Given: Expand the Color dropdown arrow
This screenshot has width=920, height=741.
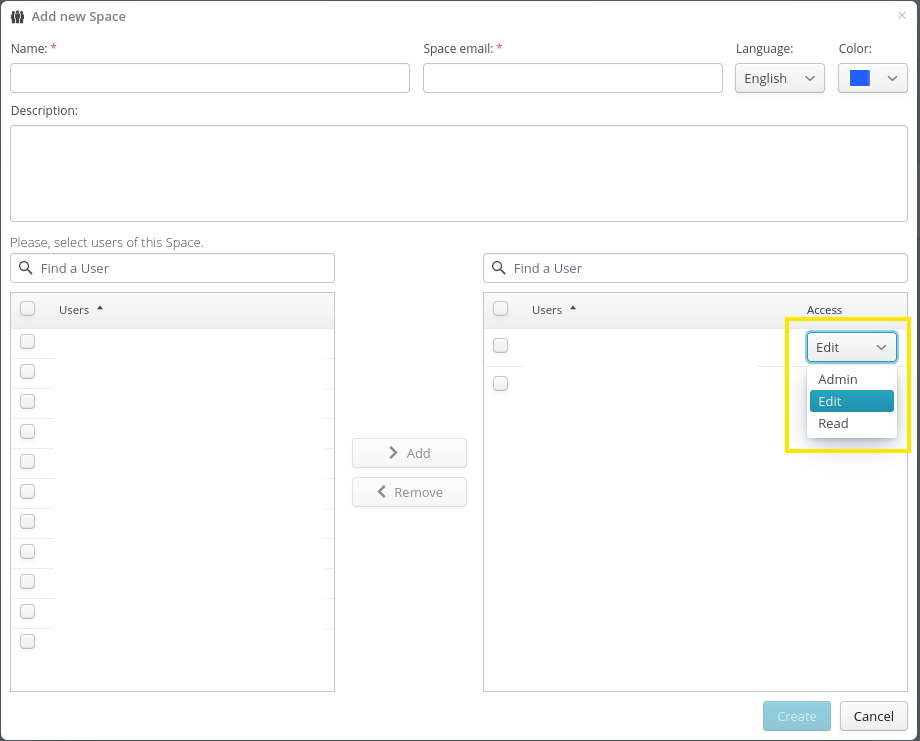Looking at the screenshot, I should tap(891, 78).
